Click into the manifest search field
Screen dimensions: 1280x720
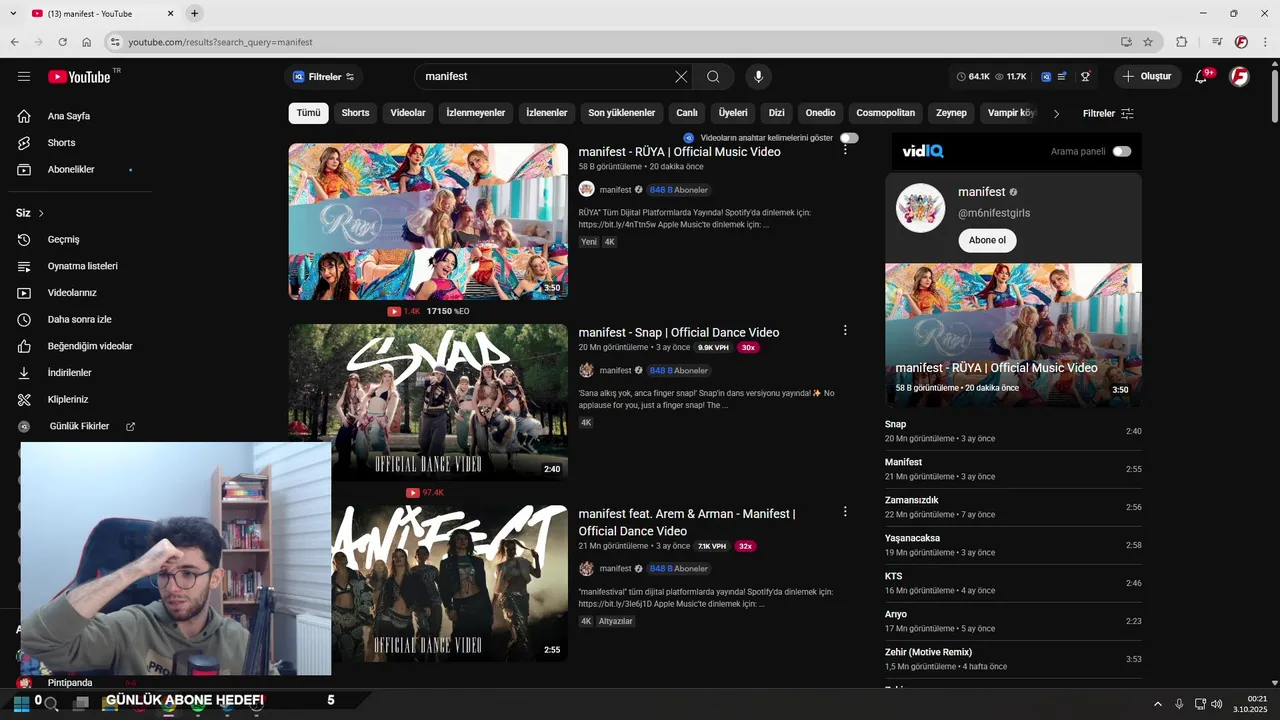pos(545,77)
